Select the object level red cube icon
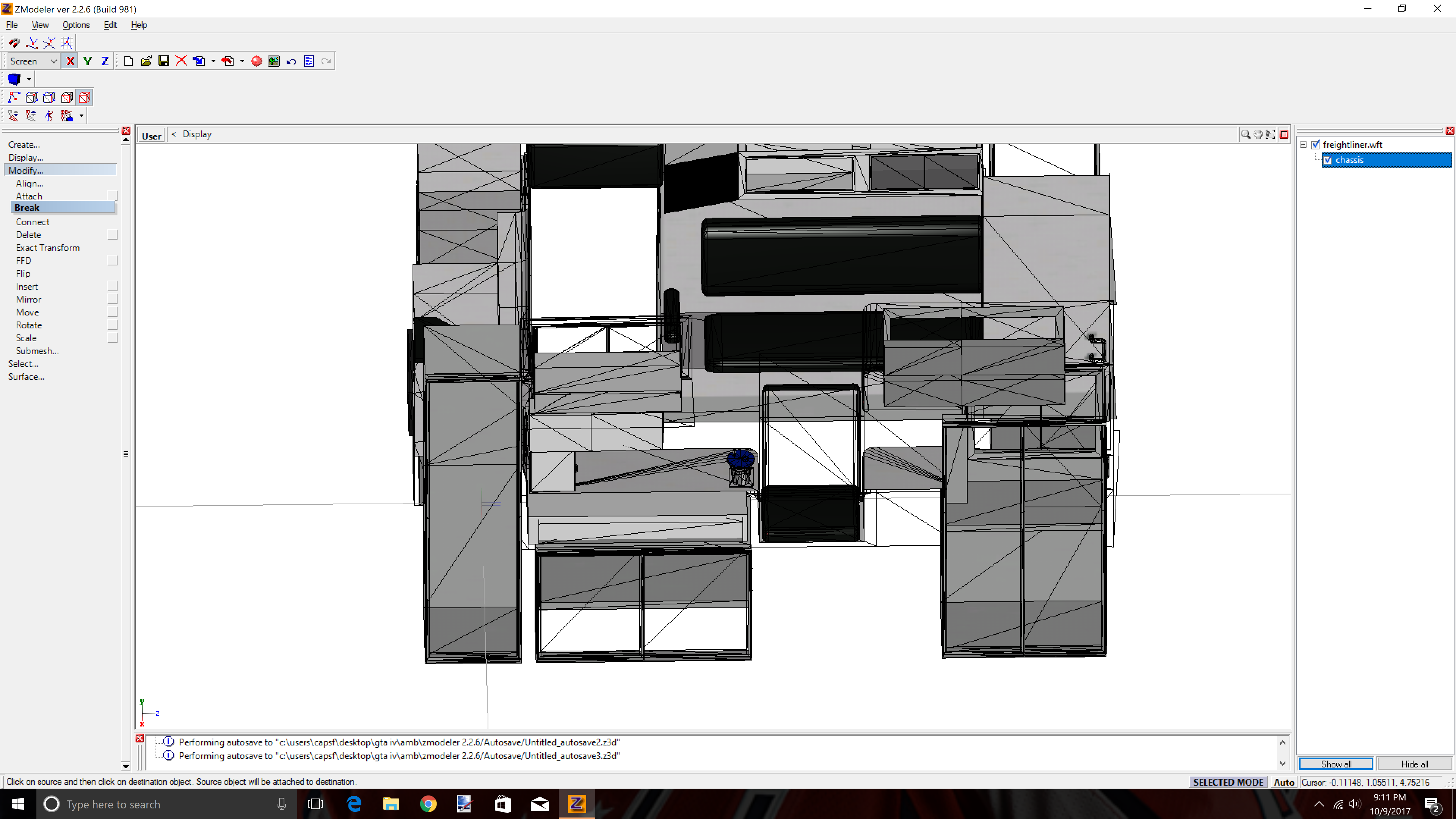Screen dimensions: 1456x819 (x=85, y=98)
